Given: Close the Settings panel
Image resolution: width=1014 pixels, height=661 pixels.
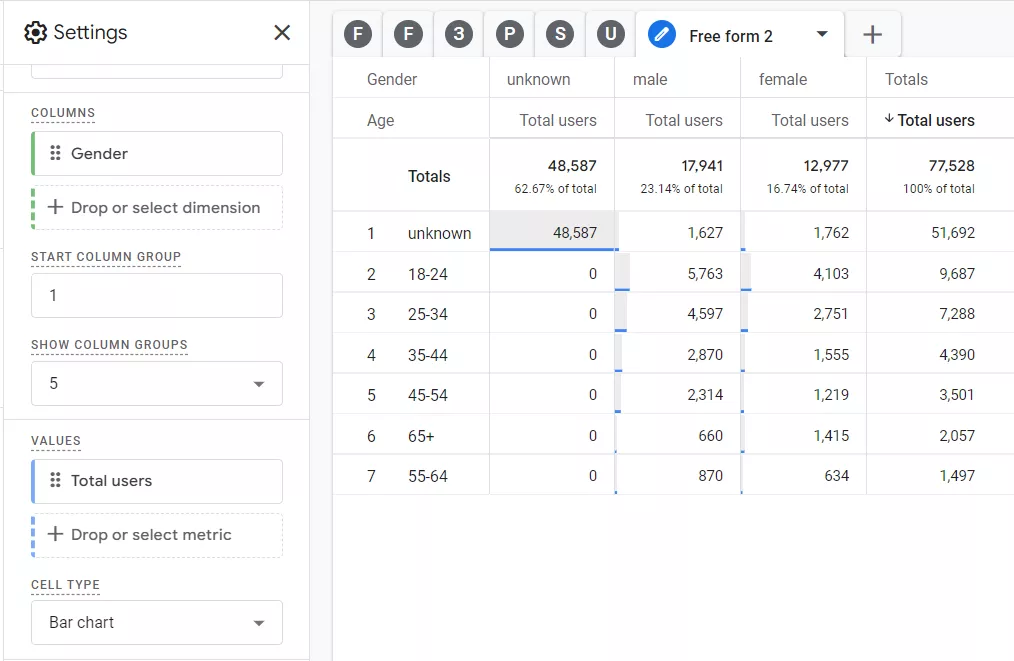Looking at the screenshot, I should tap(282, 32).
